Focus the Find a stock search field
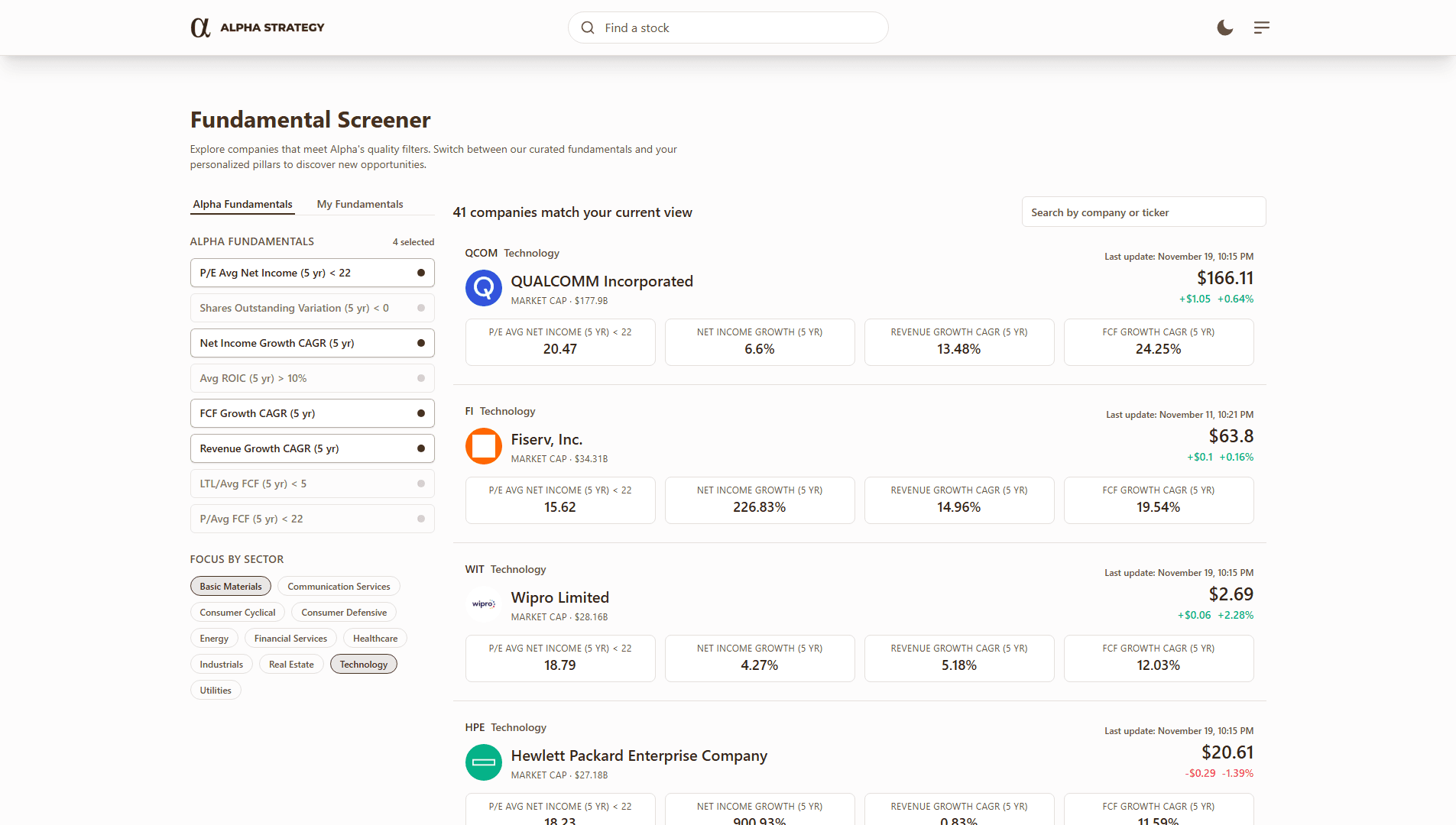This screenshot has width=1456, height=825. point(738,27)
